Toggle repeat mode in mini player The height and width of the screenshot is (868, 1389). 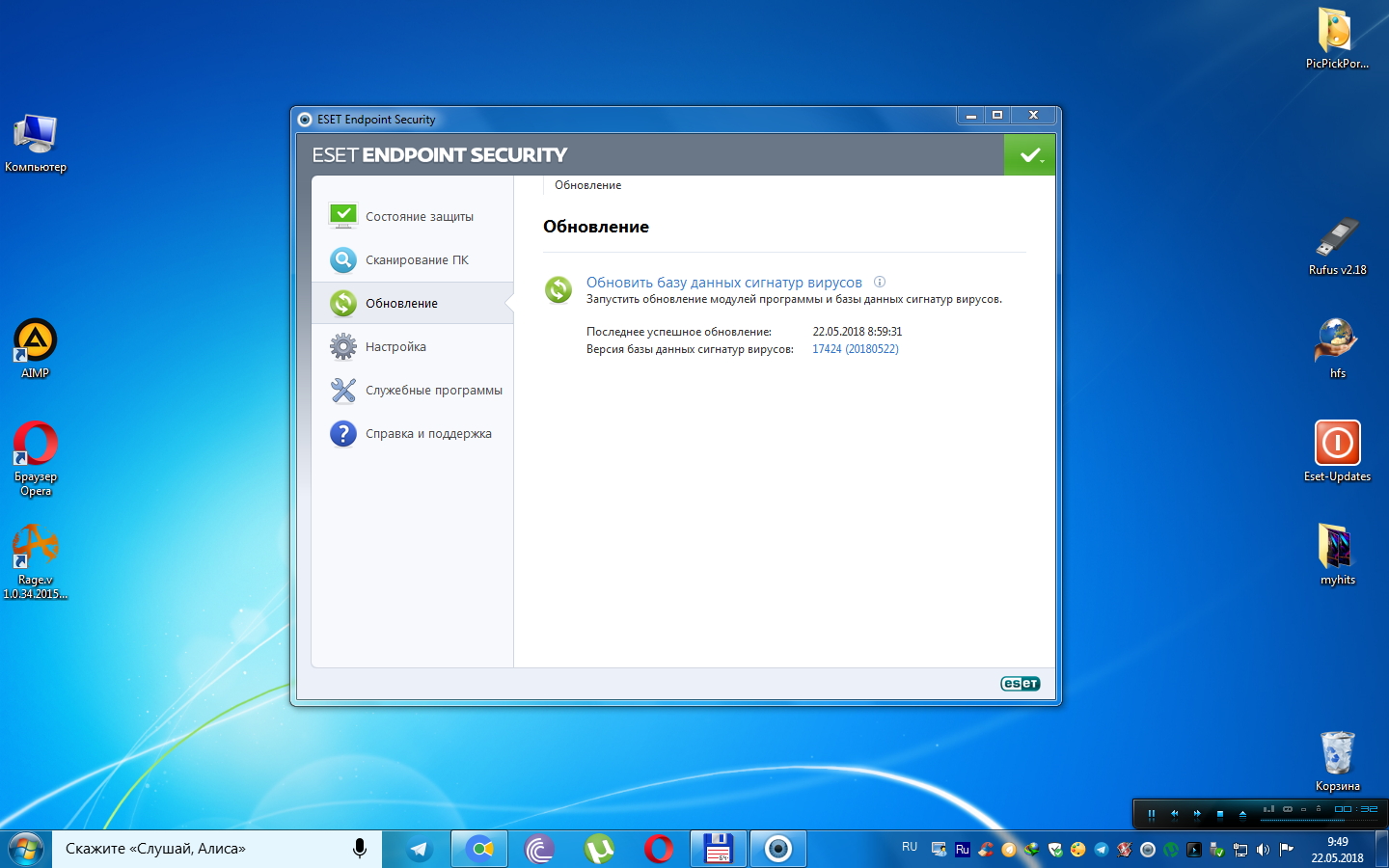pos(1288,809)
